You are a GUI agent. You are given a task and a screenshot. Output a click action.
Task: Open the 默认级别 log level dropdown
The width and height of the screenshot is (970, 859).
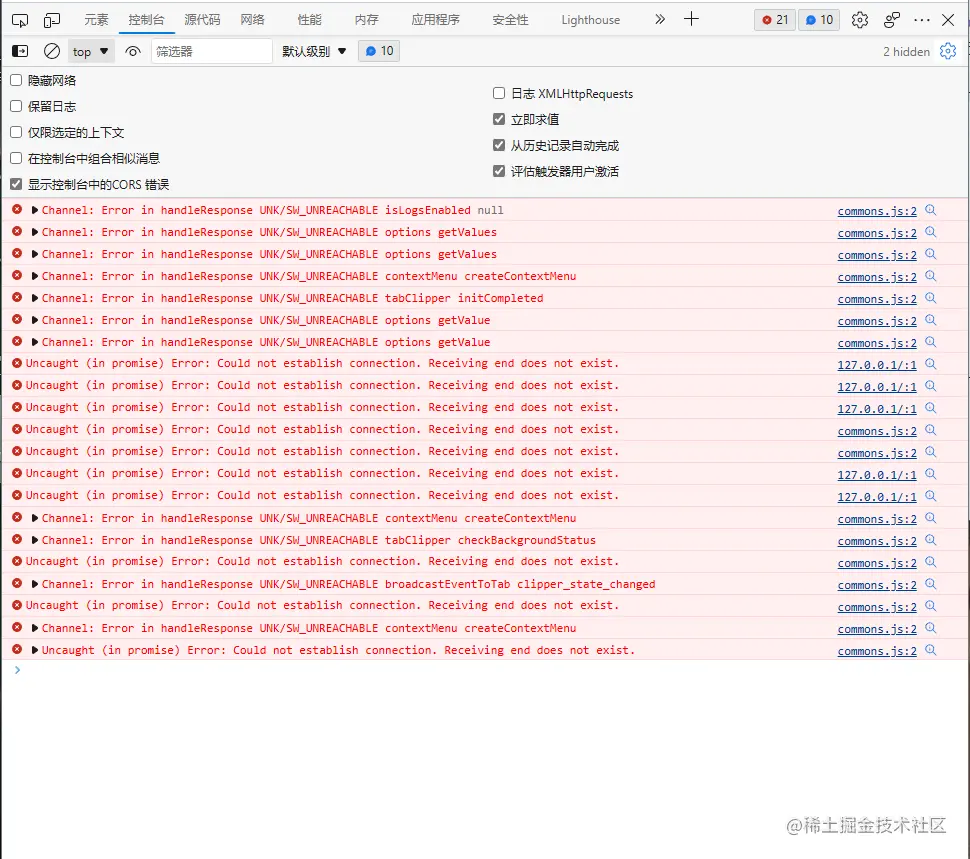pos(312,50)
